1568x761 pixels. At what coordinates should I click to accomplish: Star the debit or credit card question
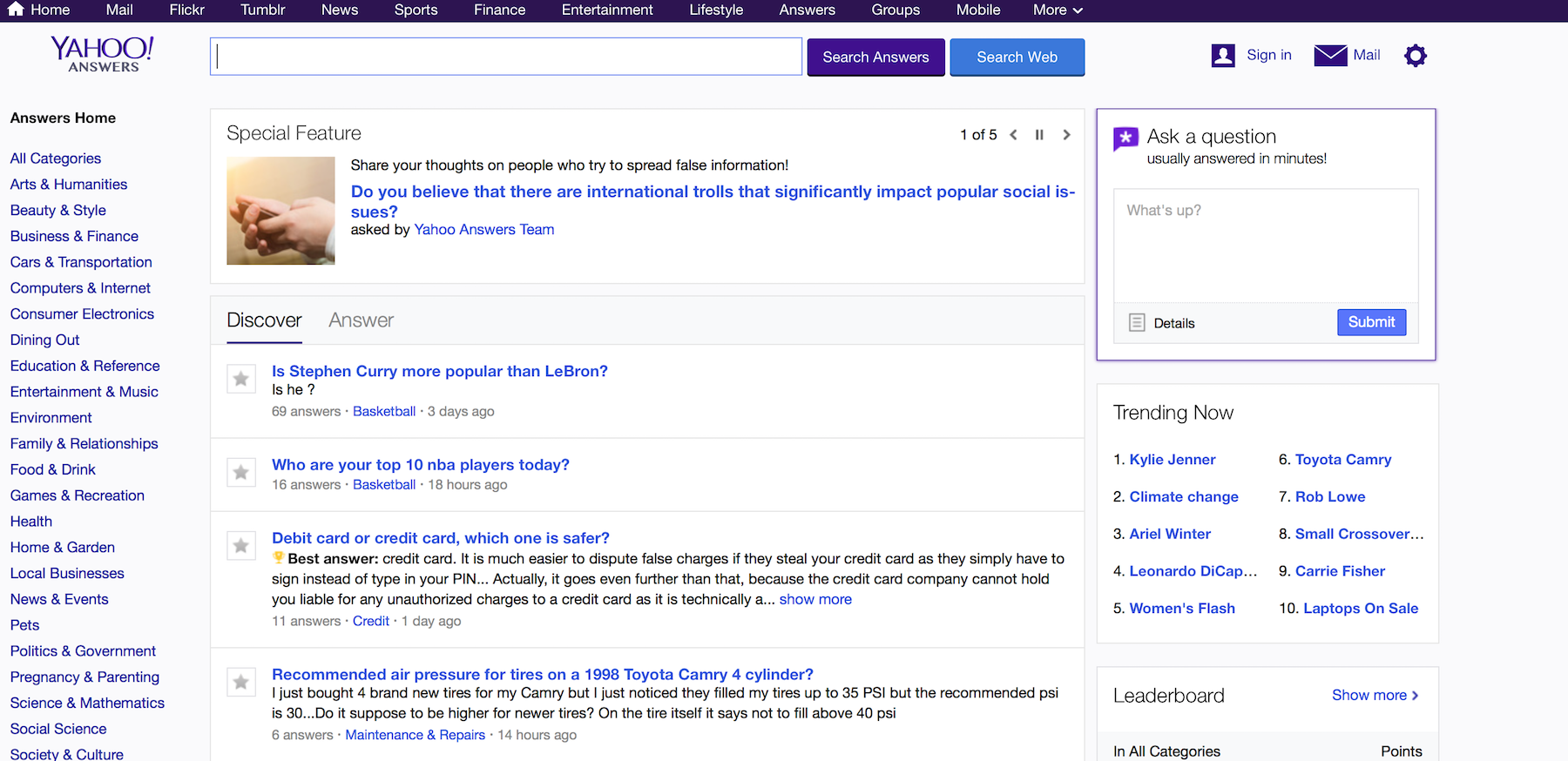point(241,546)
